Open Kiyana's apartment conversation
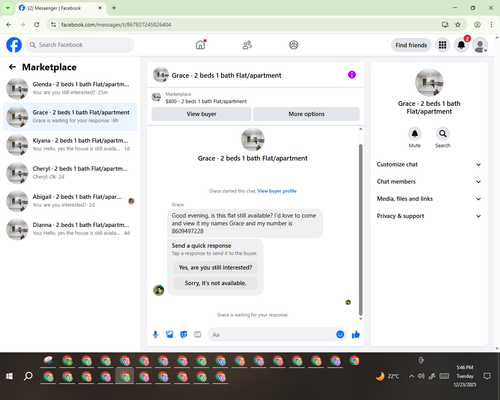 [x=70, y=145]
